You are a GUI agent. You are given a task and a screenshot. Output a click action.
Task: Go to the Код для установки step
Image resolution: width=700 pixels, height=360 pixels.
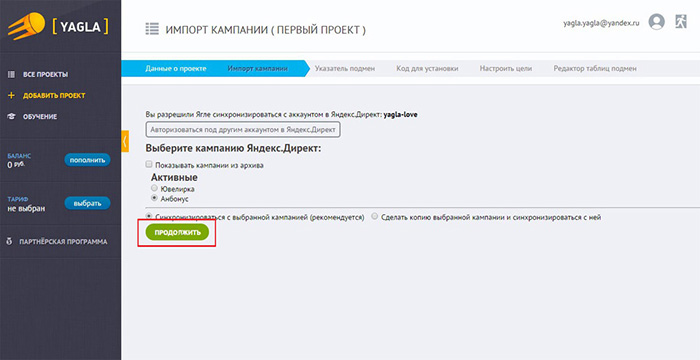click(x=427, y=69)
